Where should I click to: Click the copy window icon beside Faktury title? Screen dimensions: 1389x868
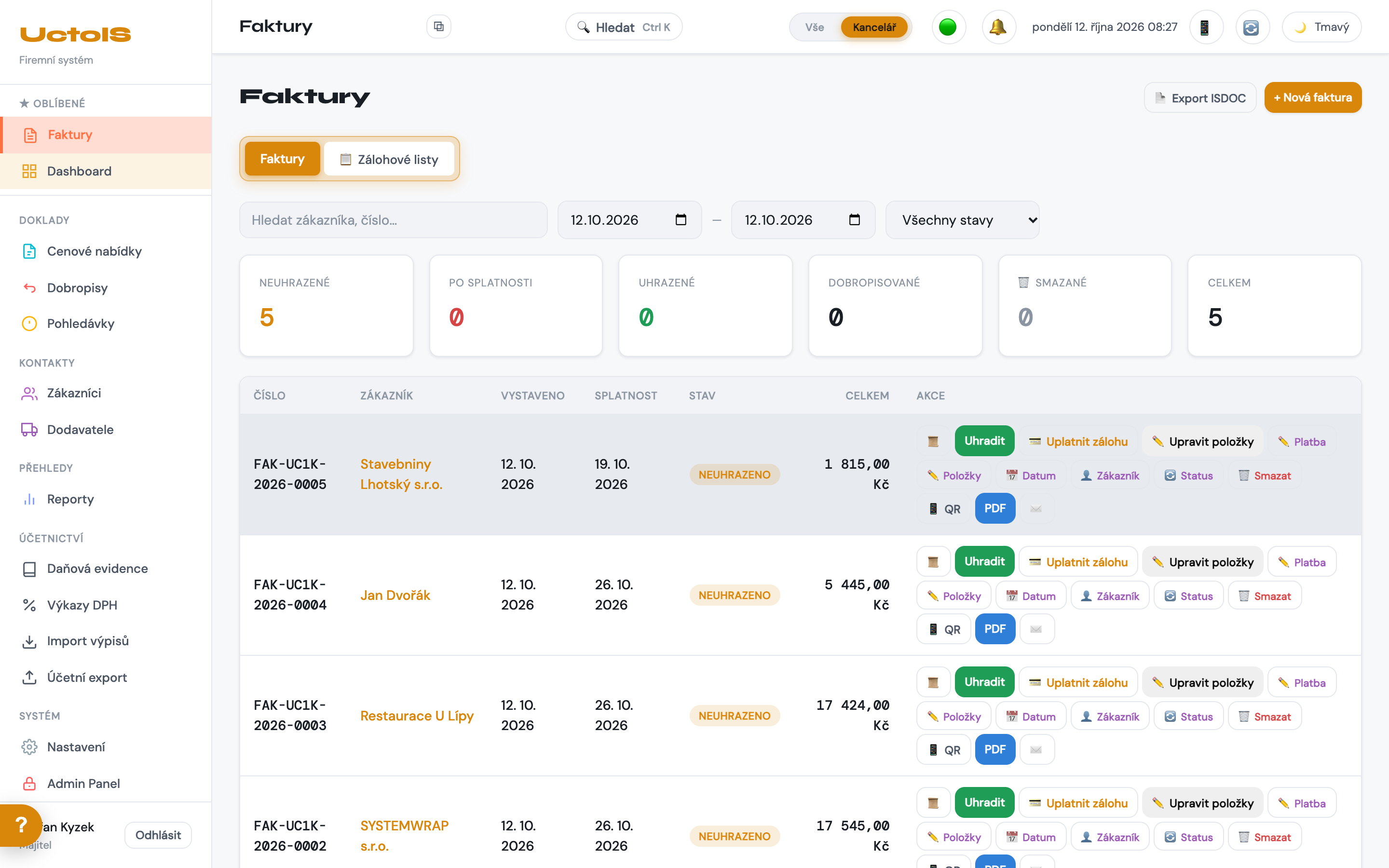(438, 27)
